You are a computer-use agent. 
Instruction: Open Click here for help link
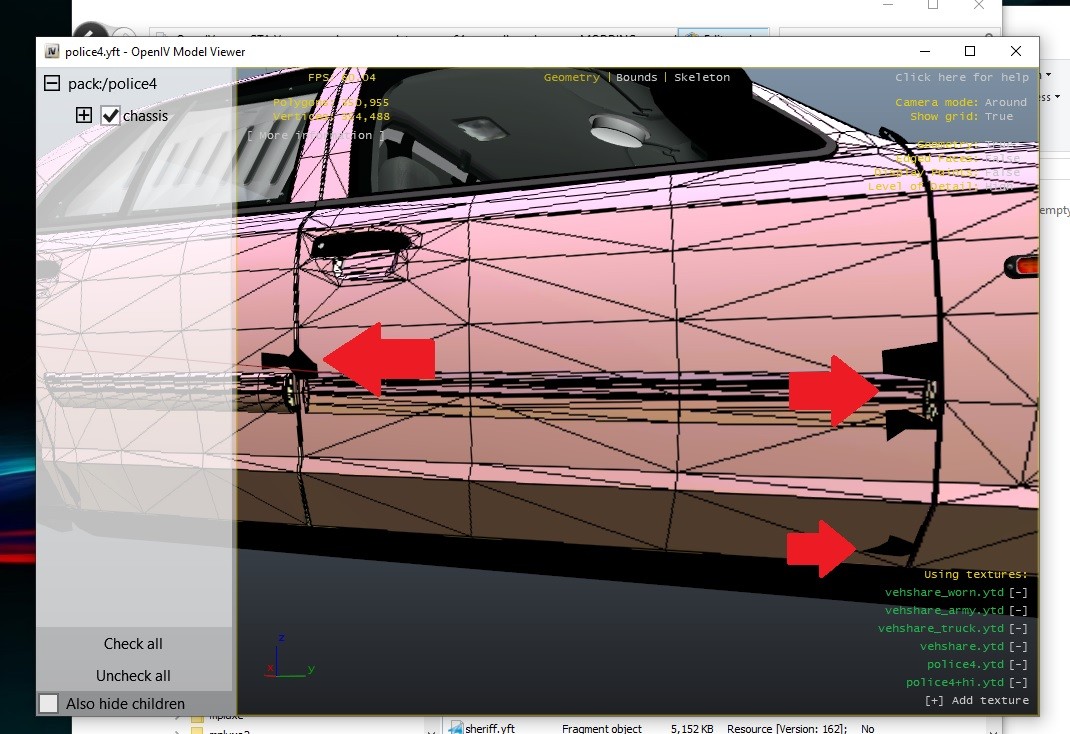pyautogui.click(x=962, y=77)
